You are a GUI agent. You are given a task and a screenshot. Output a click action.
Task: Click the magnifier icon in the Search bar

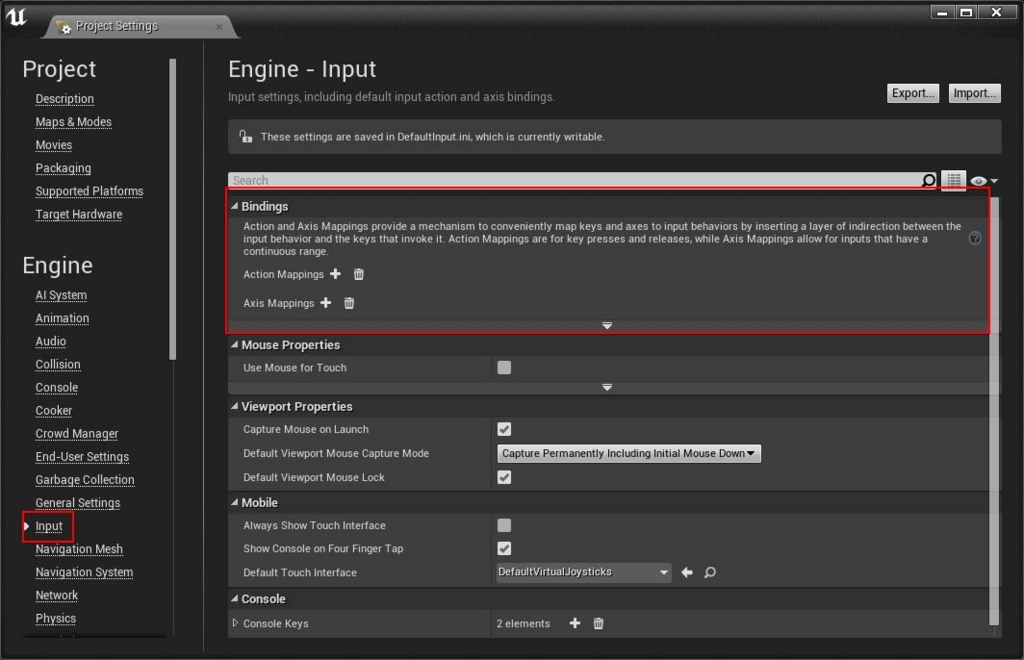click(x=929, y=180)
